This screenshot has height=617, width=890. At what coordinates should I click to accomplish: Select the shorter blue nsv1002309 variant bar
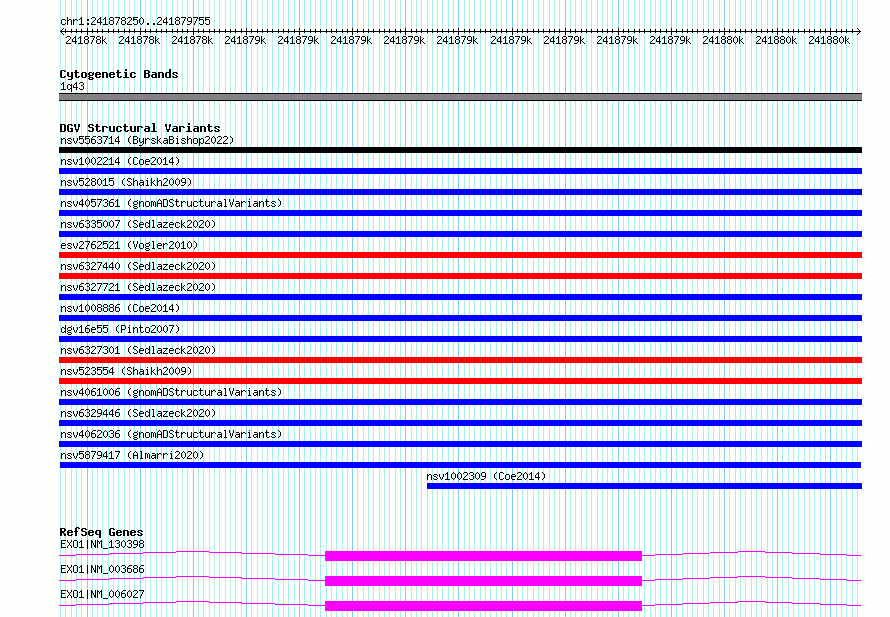pyautogui.click(x=644, y=486)
